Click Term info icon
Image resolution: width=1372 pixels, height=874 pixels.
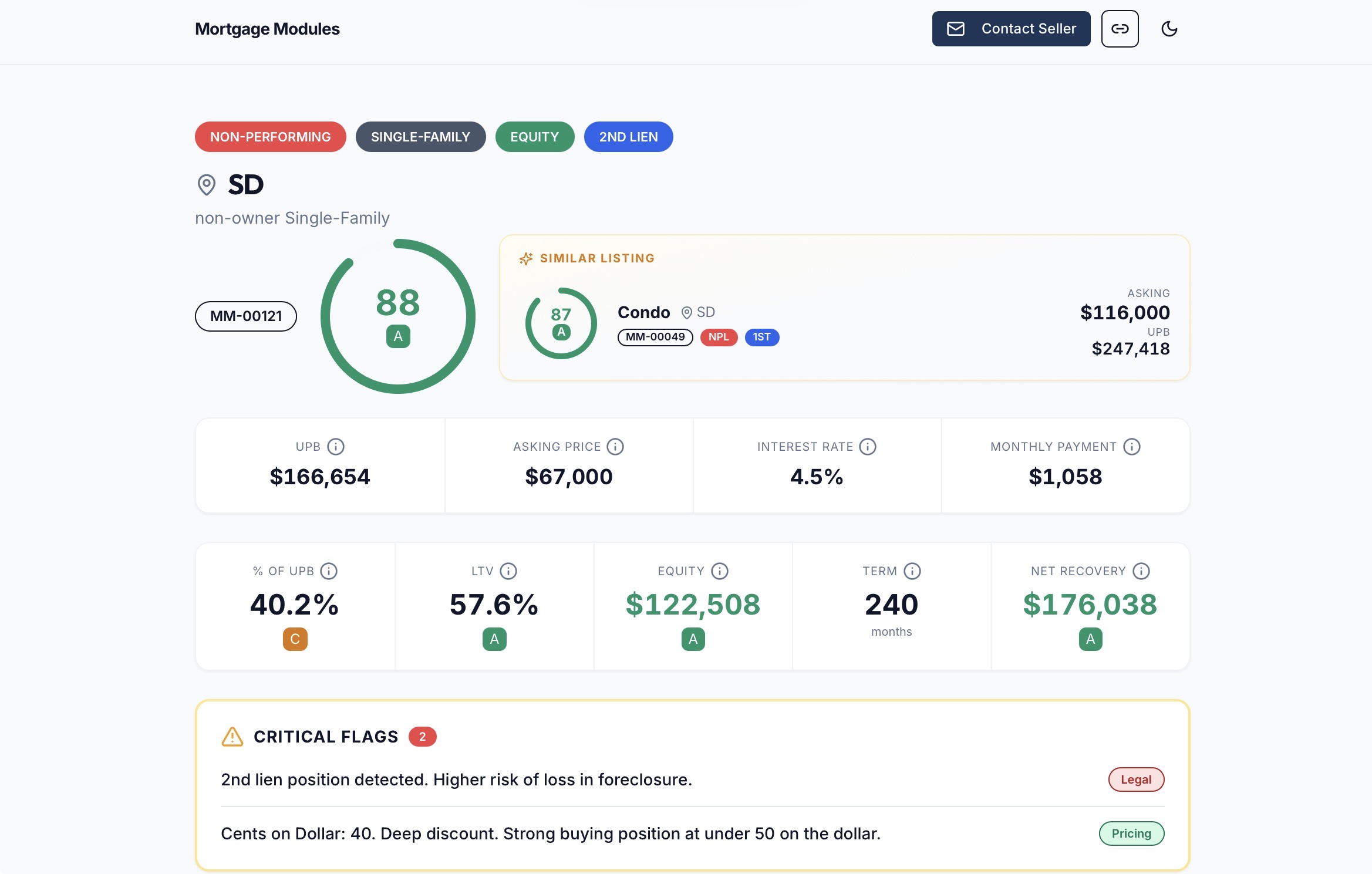(912, 571)
